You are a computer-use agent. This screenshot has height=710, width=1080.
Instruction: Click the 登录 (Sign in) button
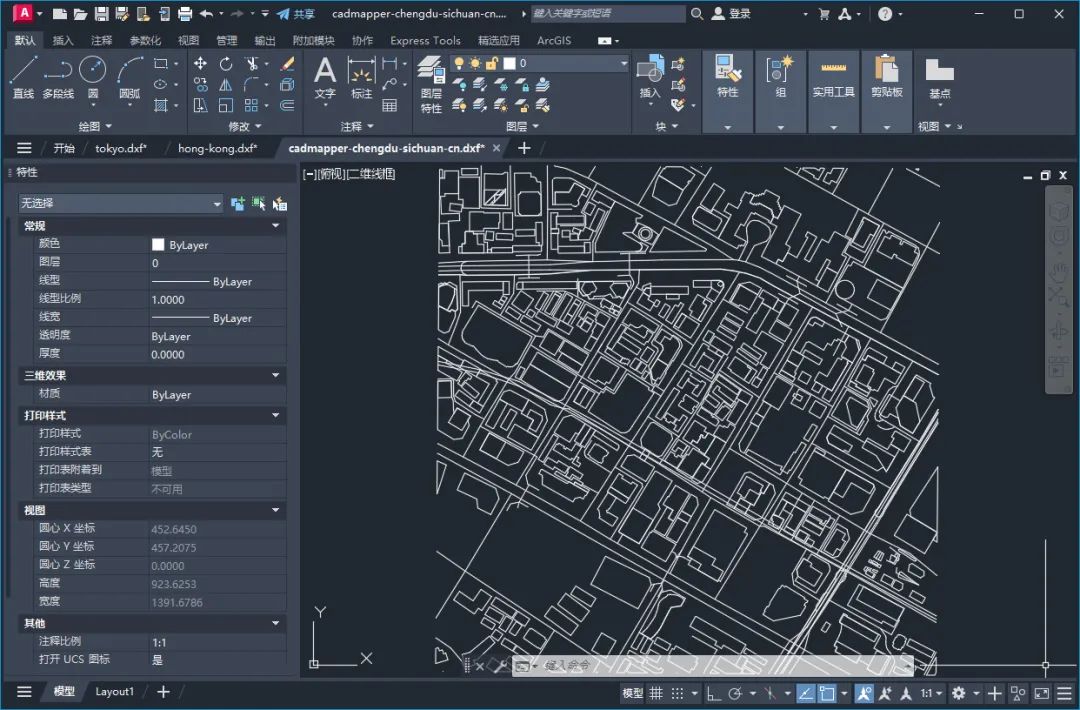click(731, 14)
